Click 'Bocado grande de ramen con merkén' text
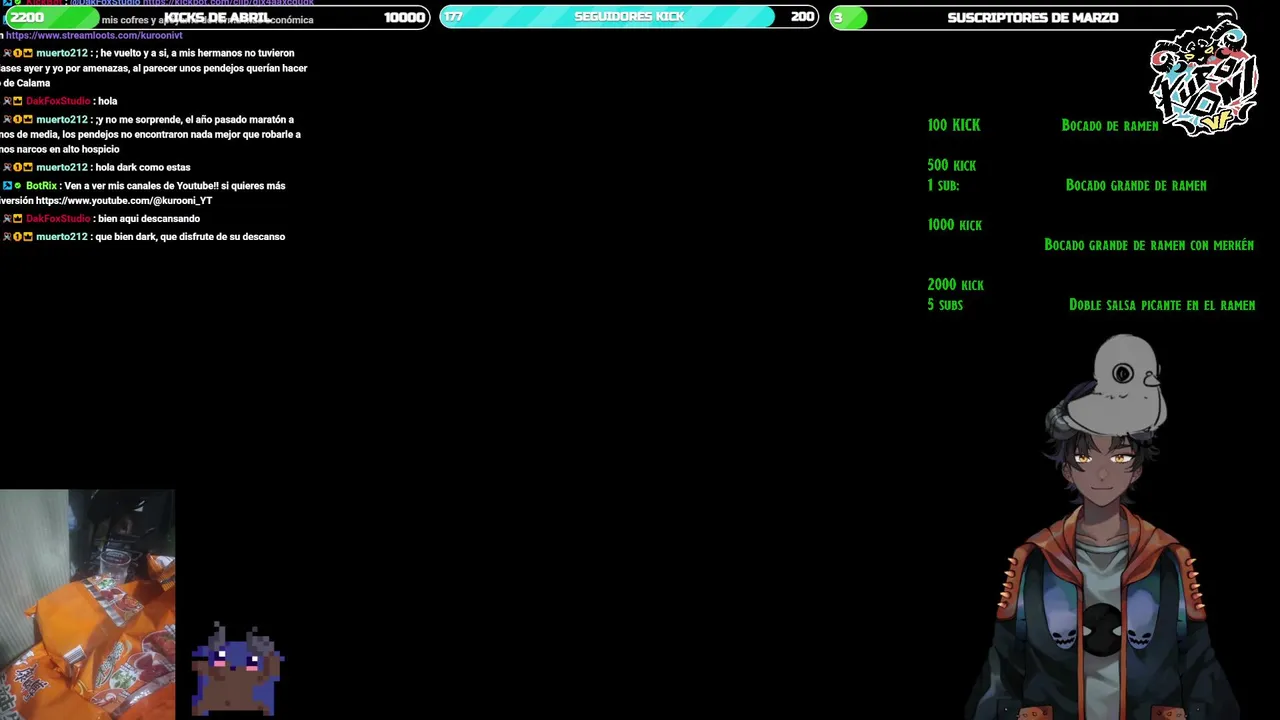The width and height of the screenshot is (1280, 720). click(x=1149, y=245)
